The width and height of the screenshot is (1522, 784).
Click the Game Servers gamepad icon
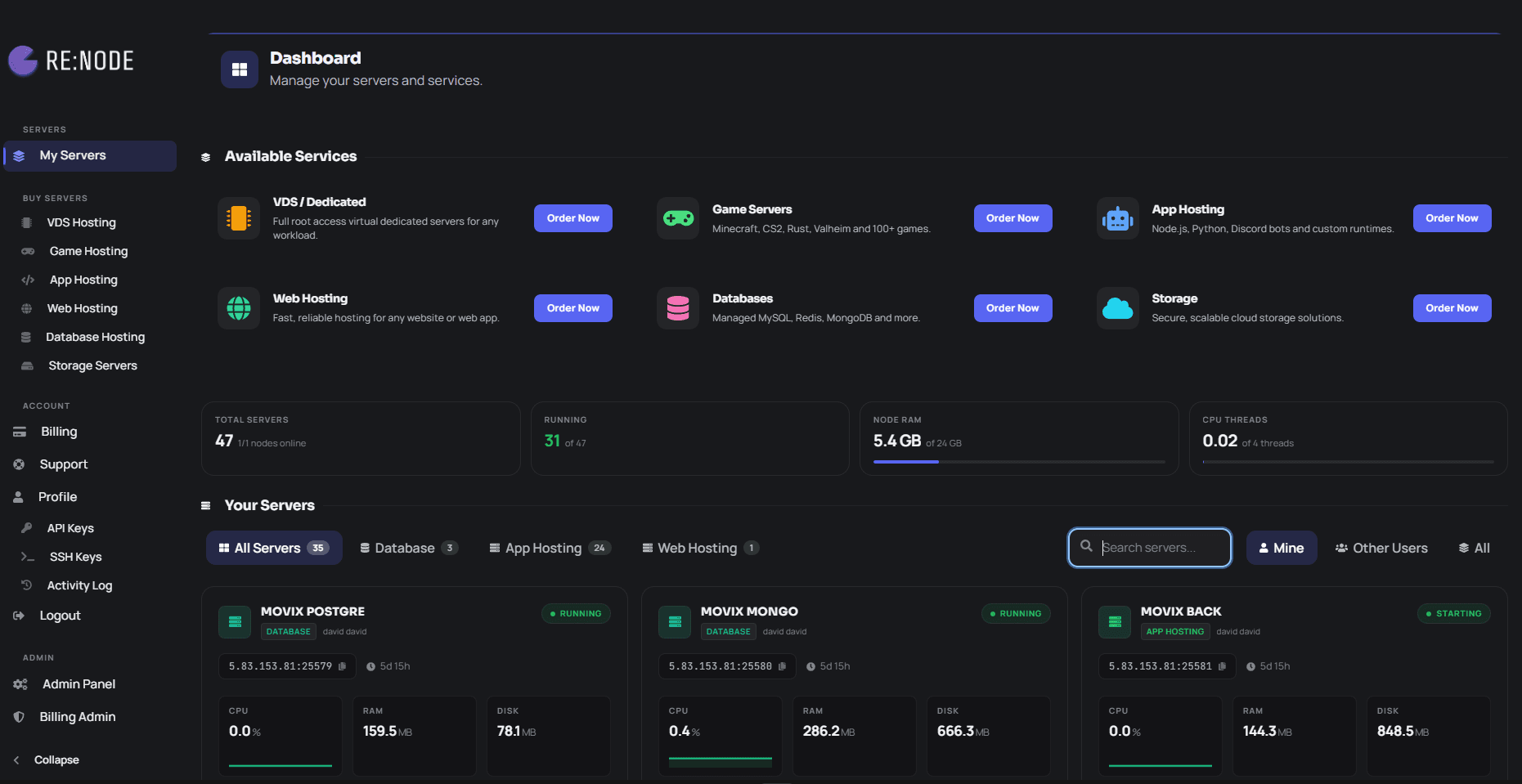(x=678, y=218)
